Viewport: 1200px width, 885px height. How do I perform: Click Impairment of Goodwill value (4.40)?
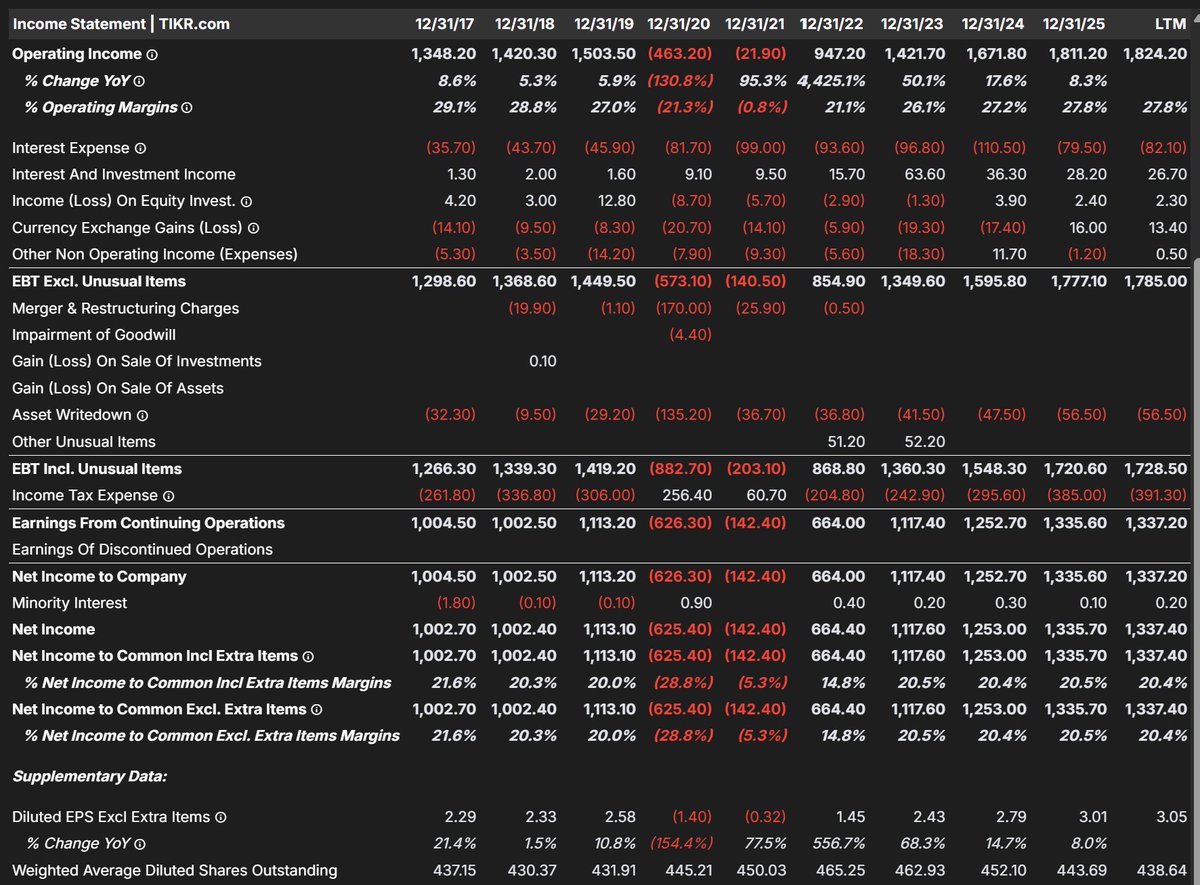click(690, 335)
